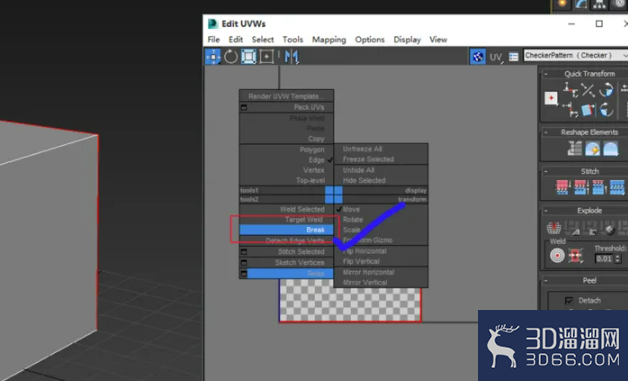Open the CheckerPattern texture dropdown
The height and width of the screenshot is (381, 628).
tap(576, 55)
